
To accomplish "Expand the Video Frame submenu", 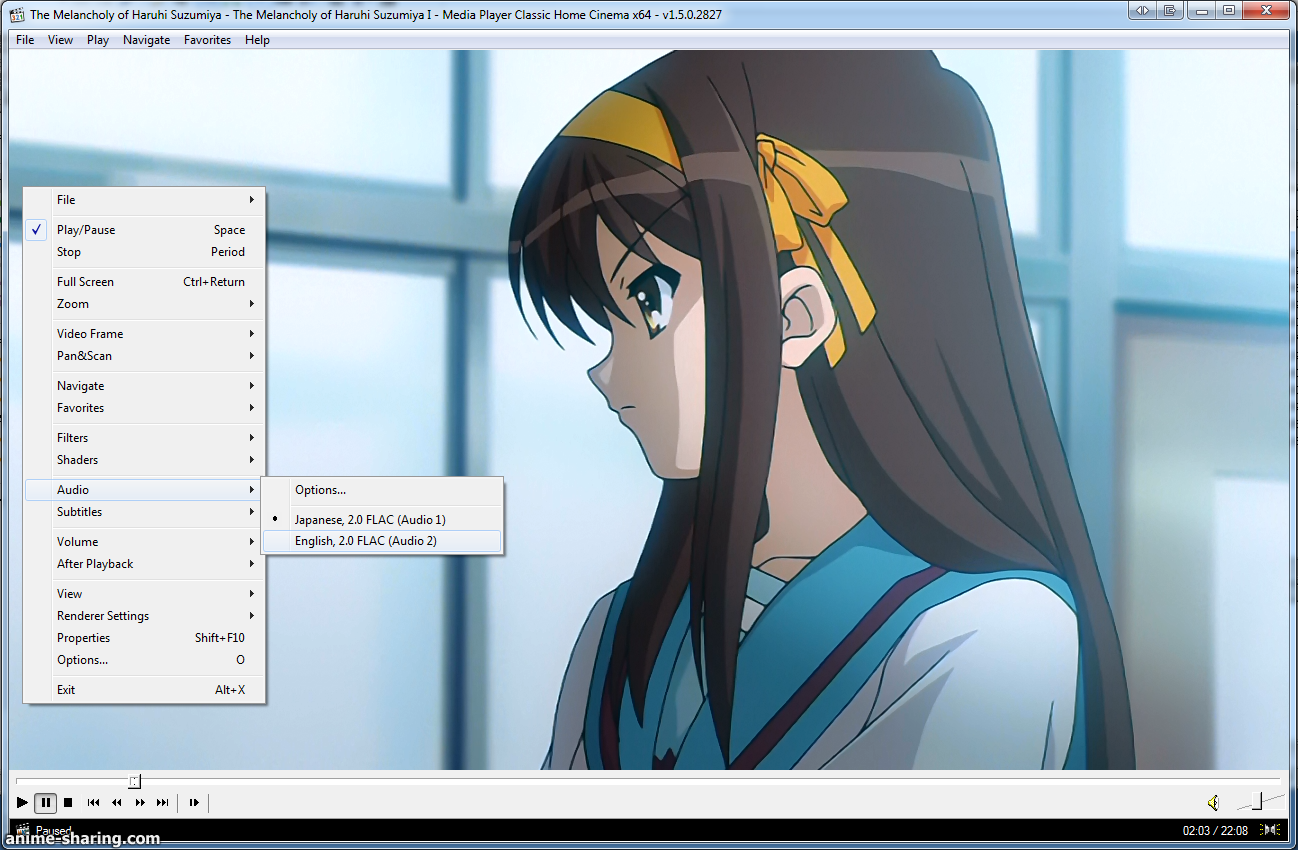I will 144,334.
